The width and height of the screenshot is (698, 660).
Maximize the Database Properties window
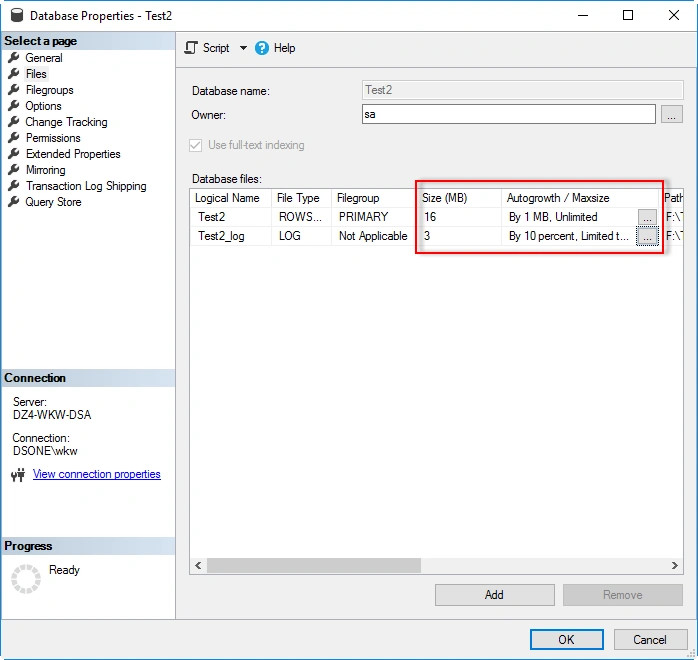coord(628,15)
